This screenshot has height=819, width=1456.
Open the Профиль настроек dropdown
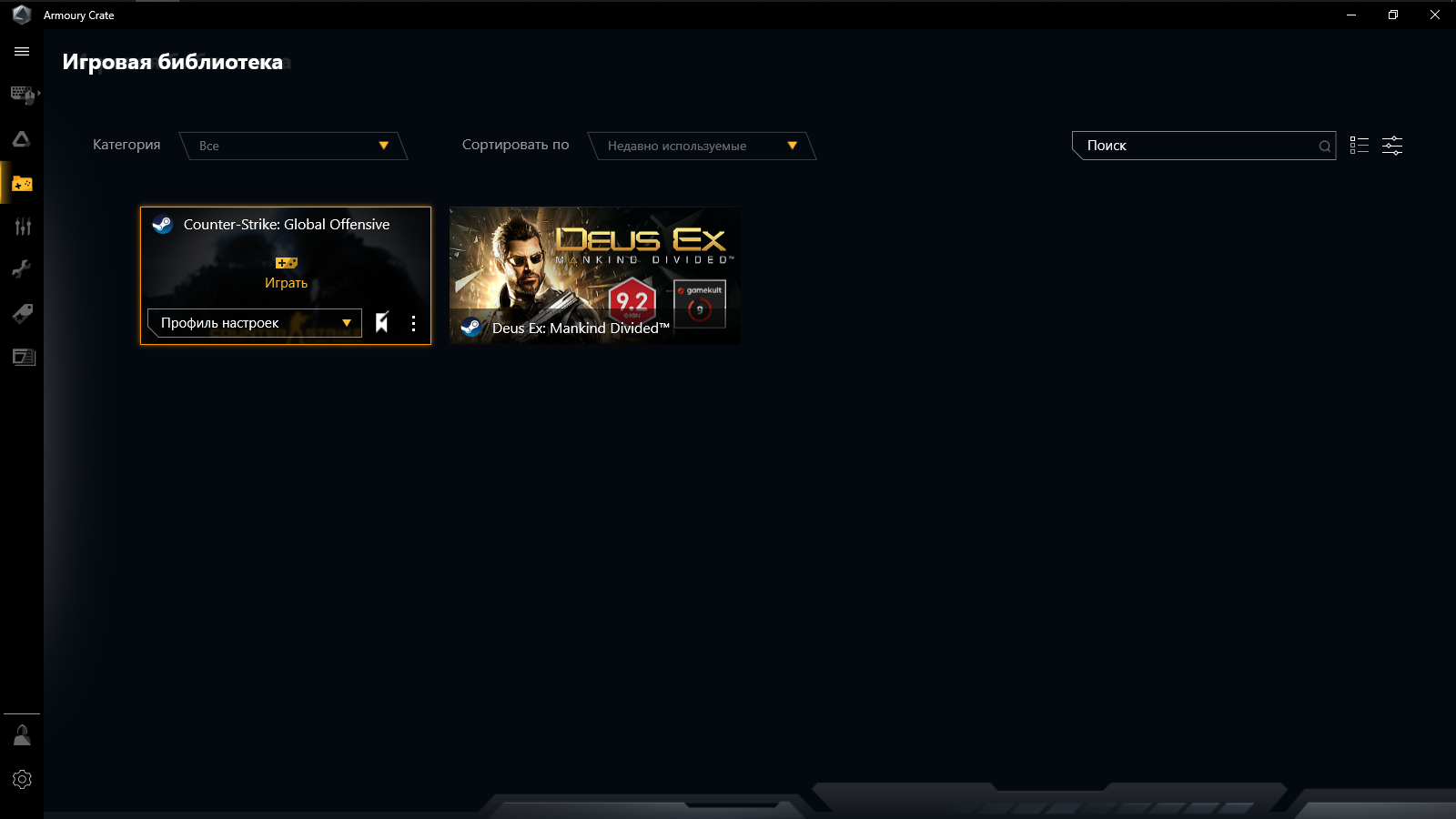pos(255,323)
